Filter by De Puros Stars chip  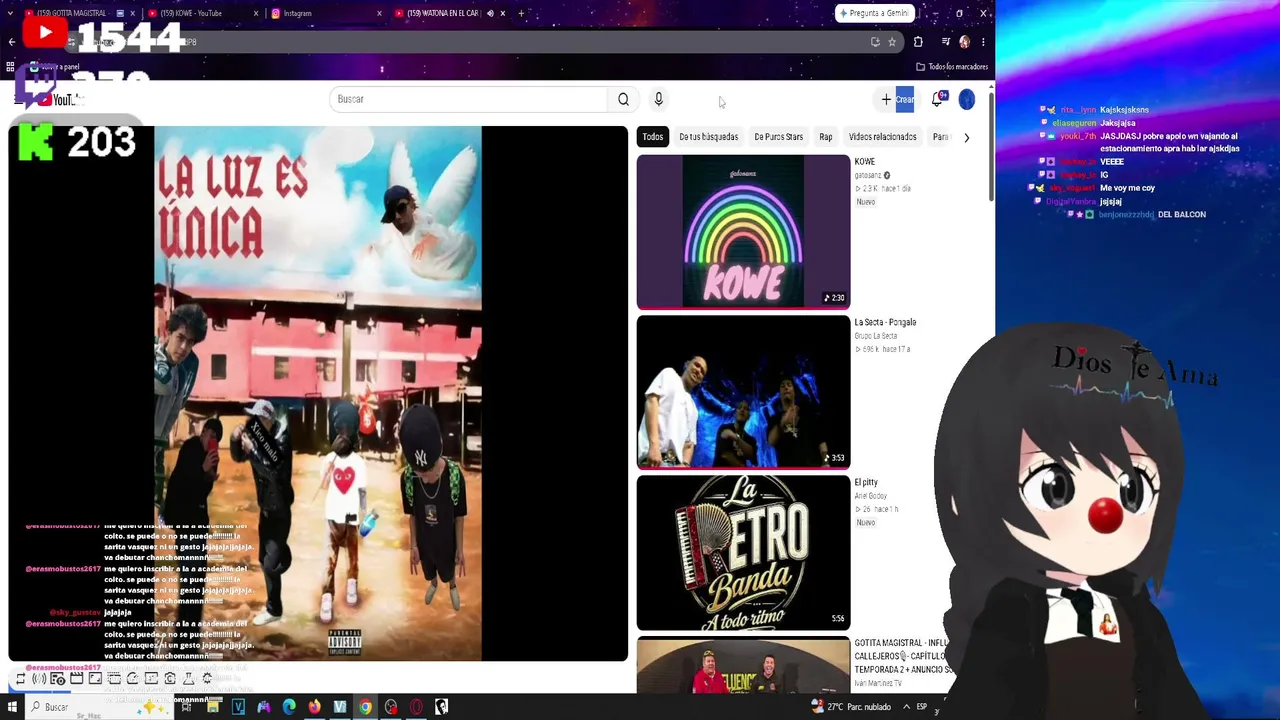point(778,137)
